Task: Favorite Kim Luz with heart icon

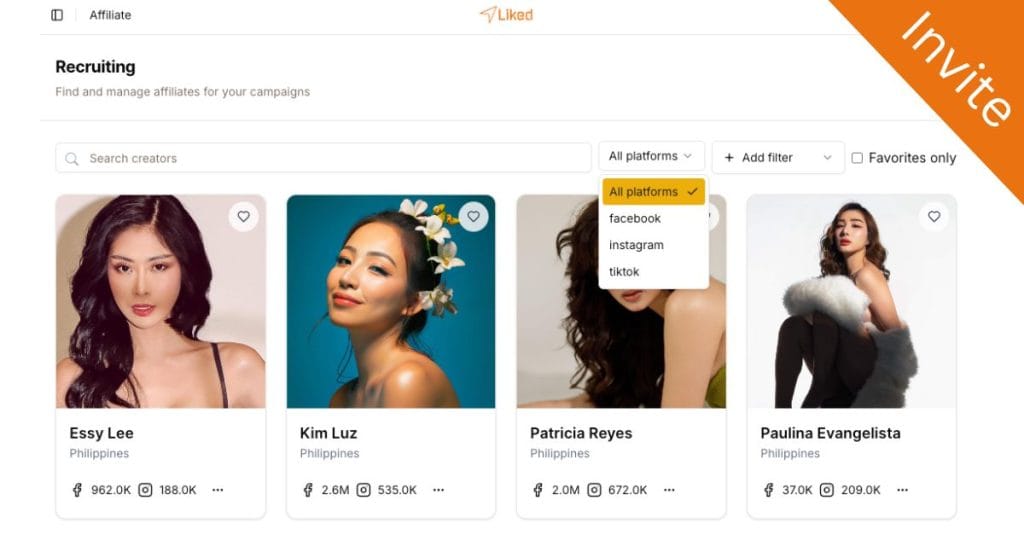Action: coord(474,216)
